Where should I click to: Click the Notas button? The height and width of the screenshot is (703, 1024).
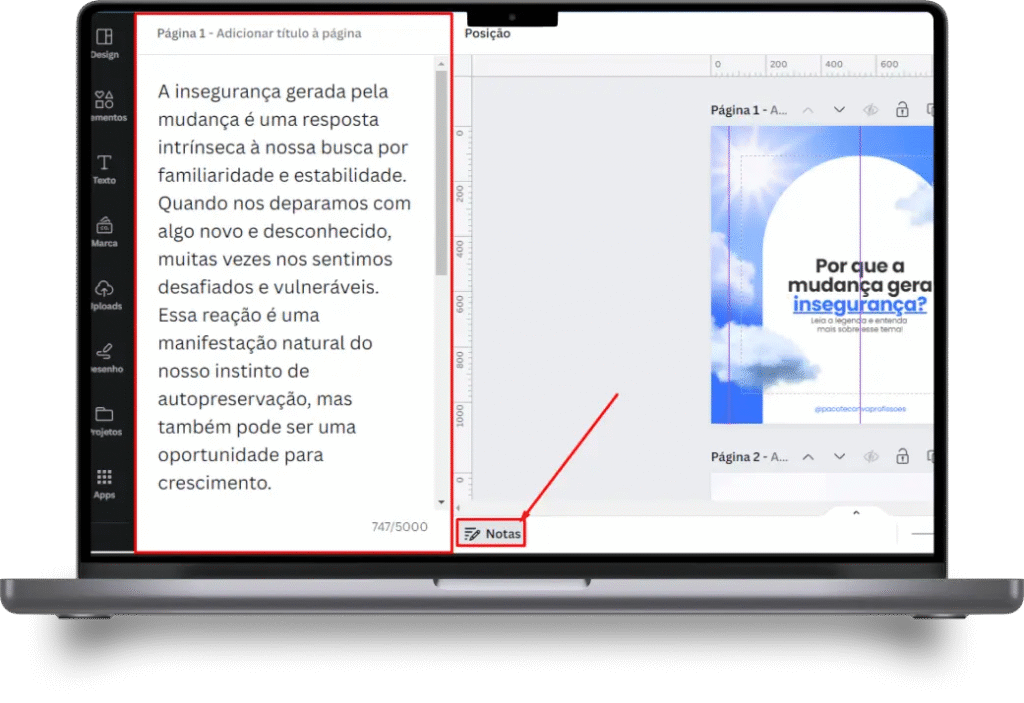(x=492, y=534)
